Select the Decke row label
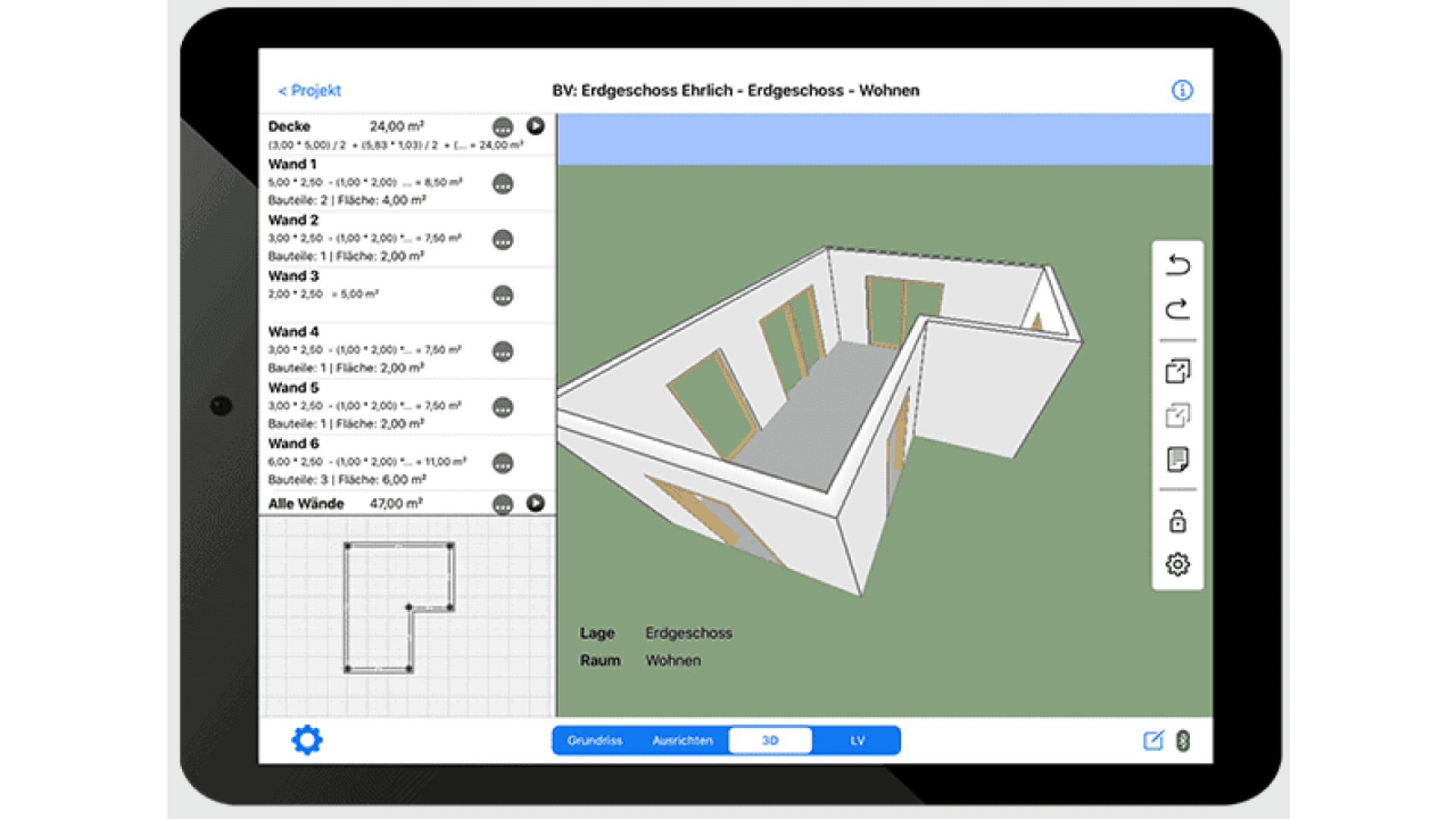 pyautogui.click(x=289, y=127)
